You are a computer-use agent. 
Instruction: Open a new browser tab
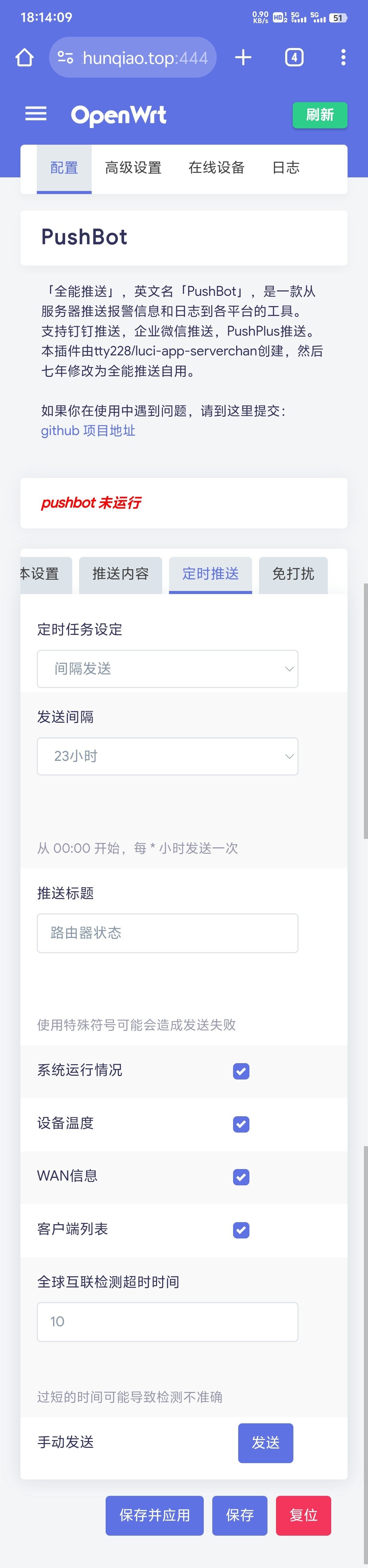point(243,58)
